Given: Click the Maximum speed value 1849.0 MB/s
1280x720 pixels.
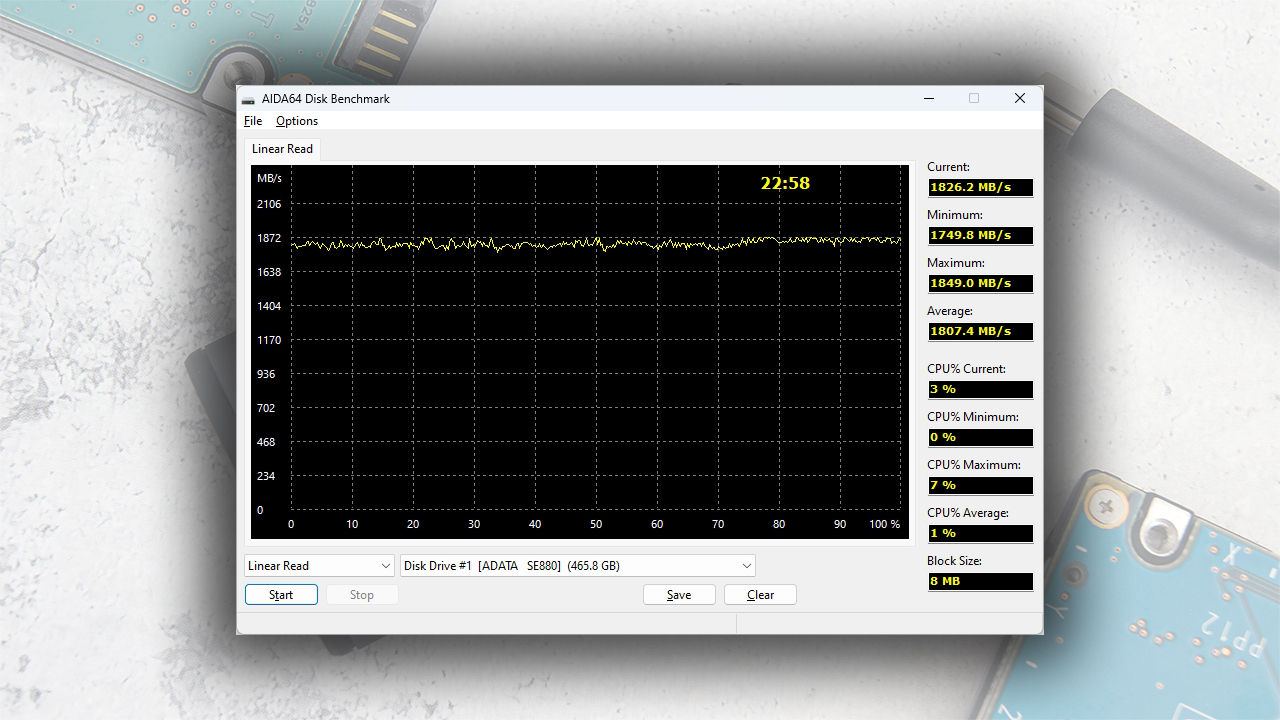Looking at the screenshot, I should (x=980, y=283).
